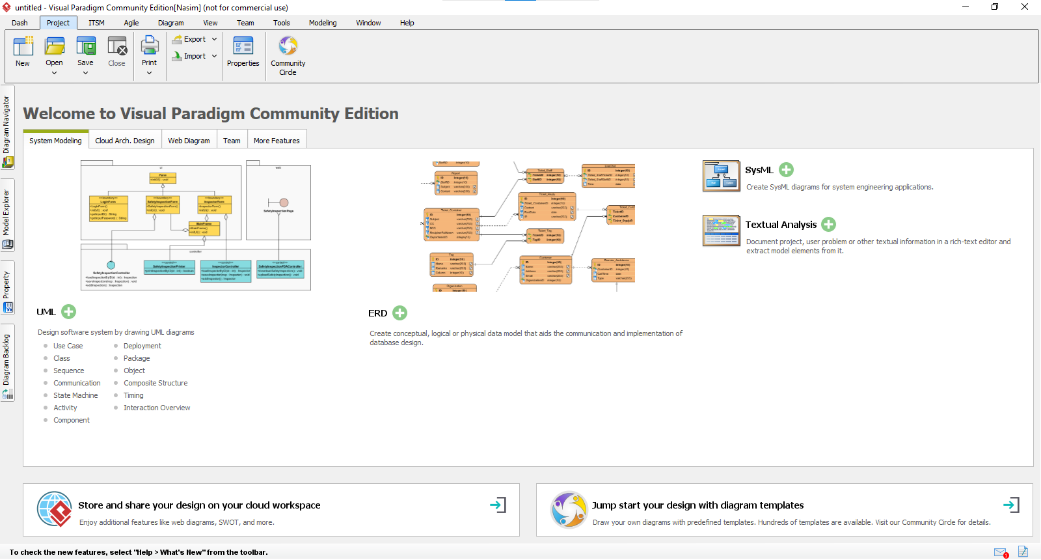Viewport: 1041px width, 560px height.
Task: Open project Properties icon
Action: (x=243, y=47)
